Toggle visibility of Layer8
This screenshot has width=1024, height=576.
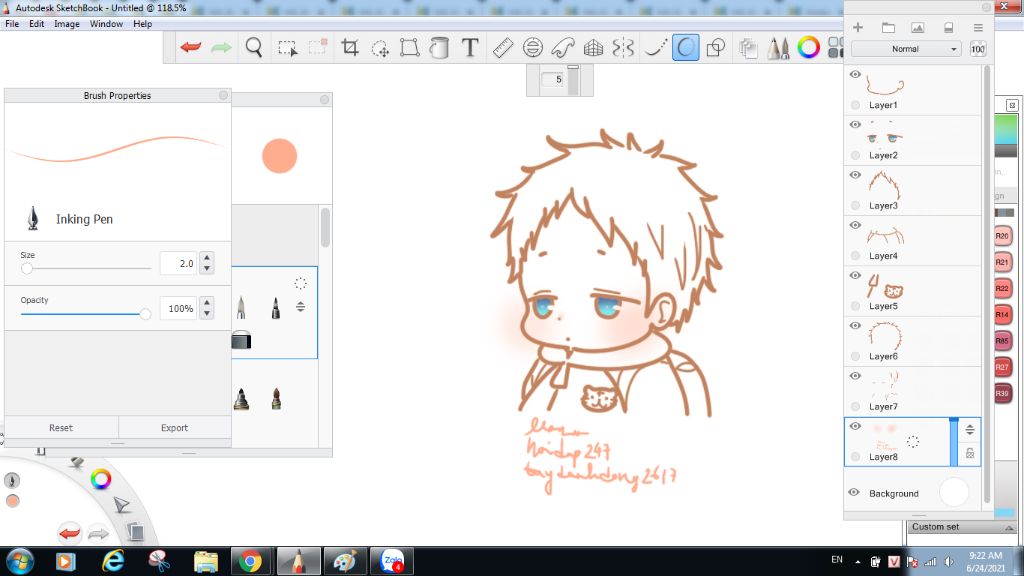(x=855, y=426)
